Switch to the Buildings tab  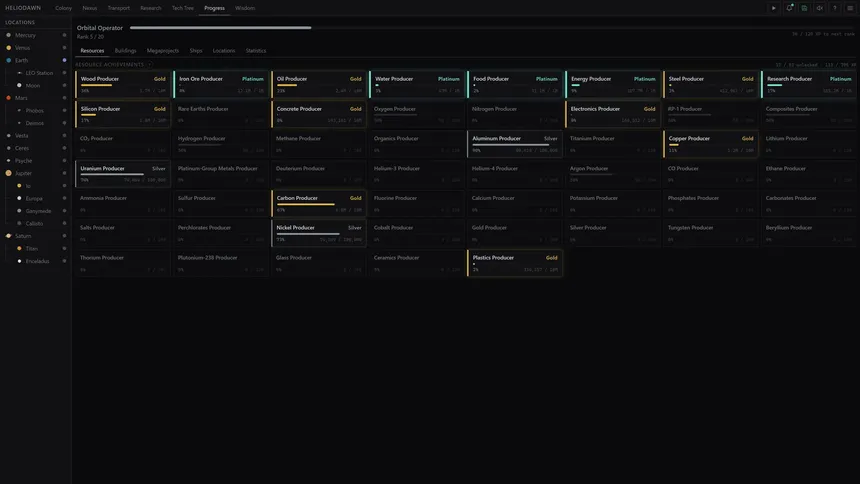click(x=125, y=50)
